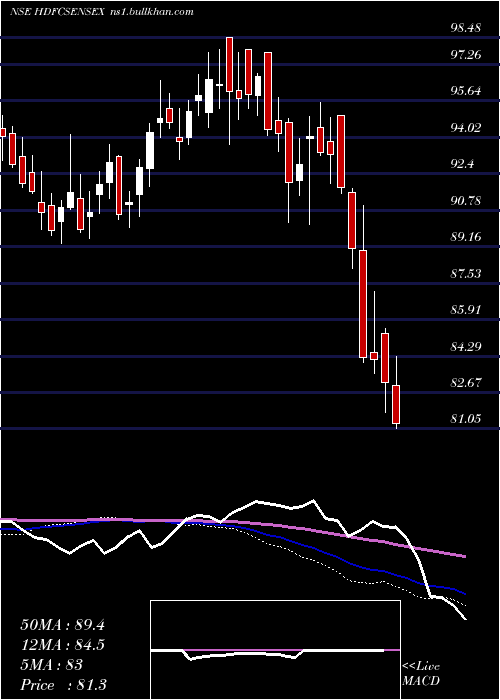Click the 95.64 price axis label
The height and width of the screenshot is (700, 500).
click(x=465, y=91)
